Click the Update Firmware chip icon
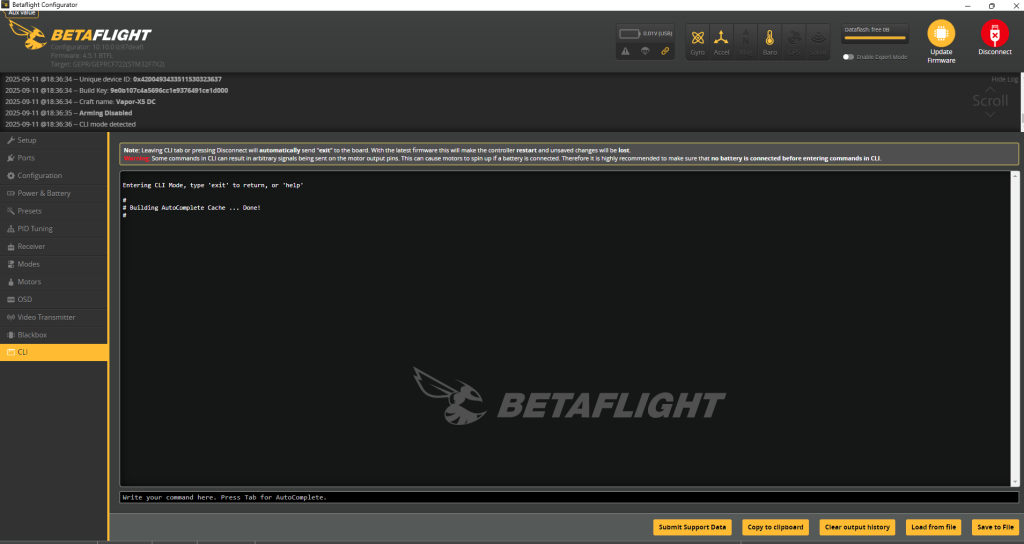Screen dimensions: 1024x544 [941, 33]
